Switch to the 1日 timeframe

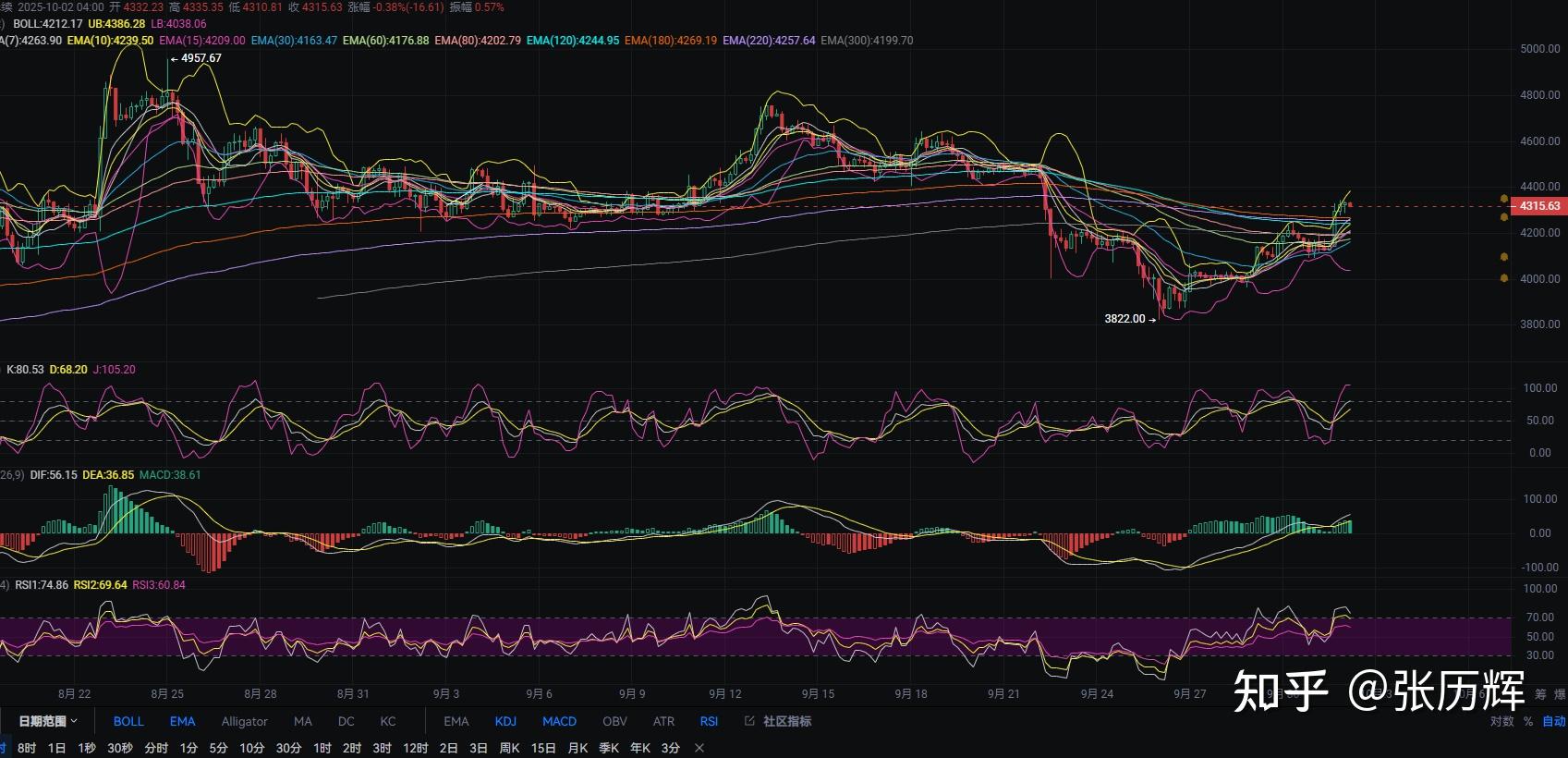coord(56,748)
